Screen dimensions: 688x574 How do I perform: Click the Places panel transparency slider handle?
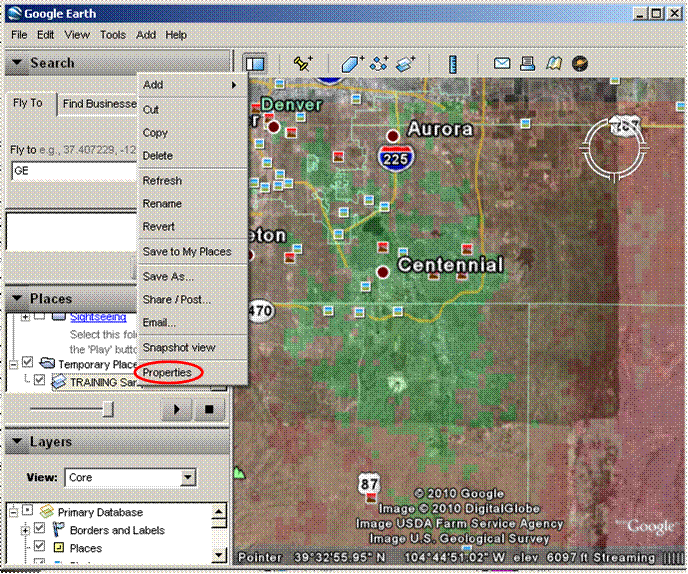pos(108,409)
